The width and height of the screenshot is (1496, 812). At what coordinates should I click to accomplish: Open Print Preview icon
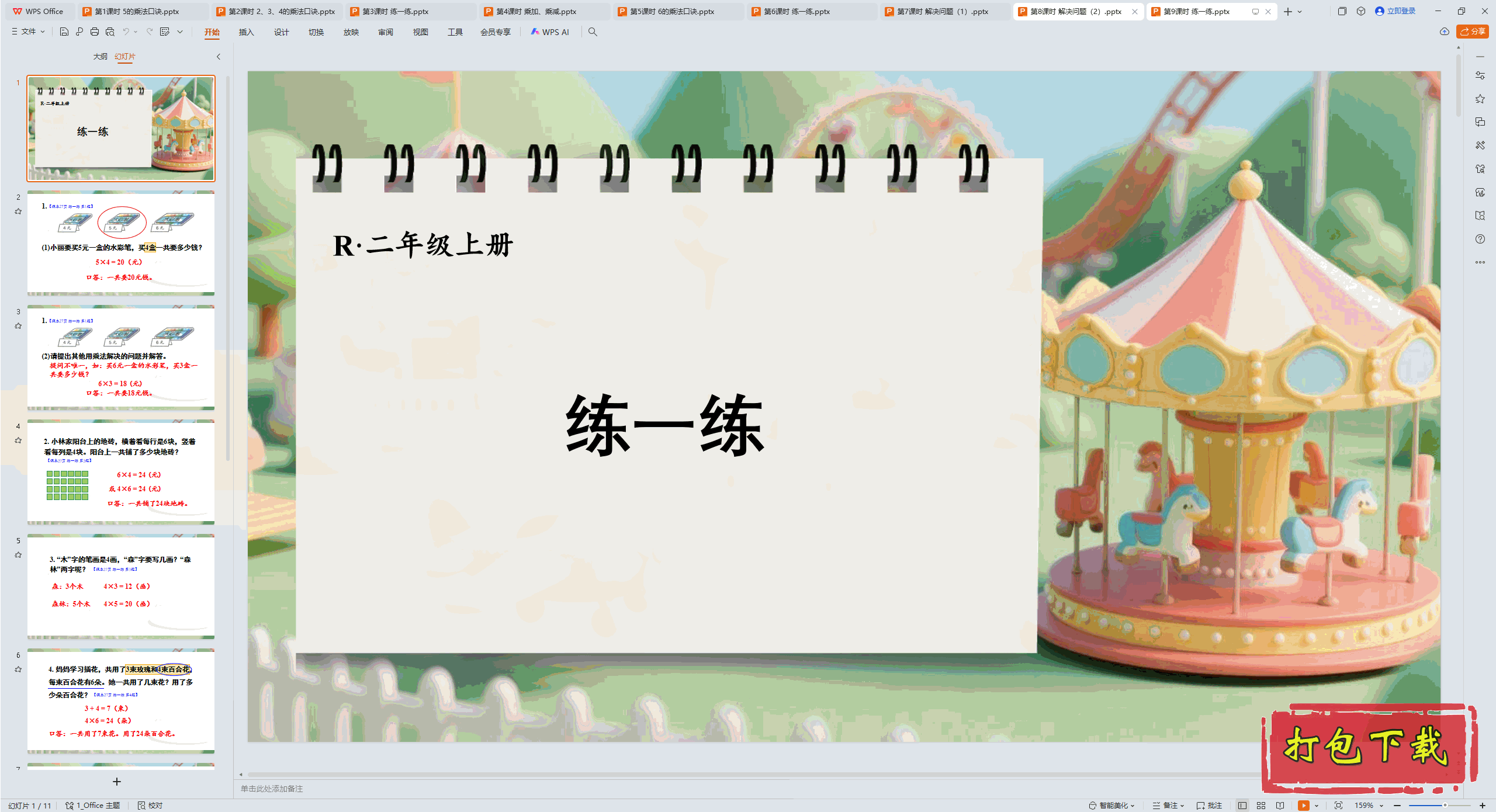[110, 32]
